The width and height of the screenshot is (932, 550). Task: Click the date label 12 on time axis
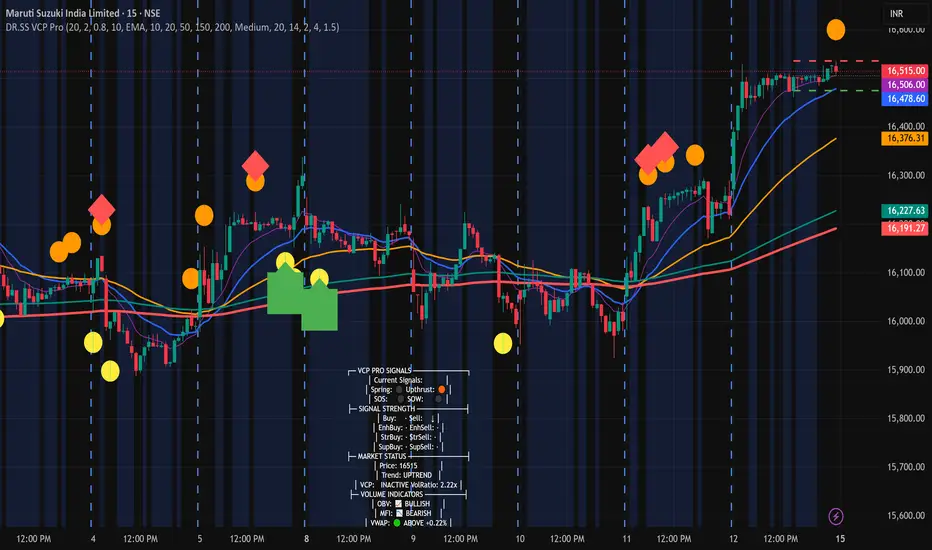tap(733, 539)
